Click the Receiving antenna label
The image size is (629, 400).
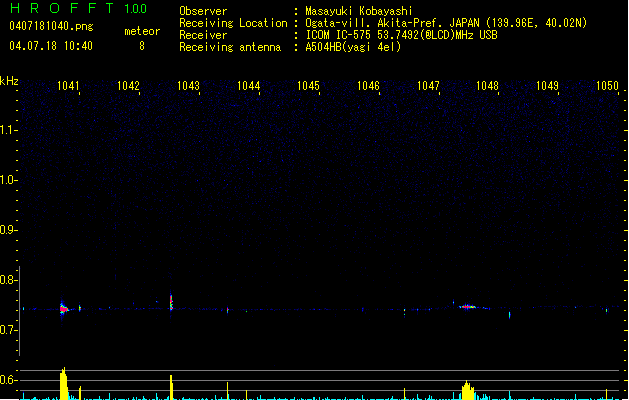point(230,47)
